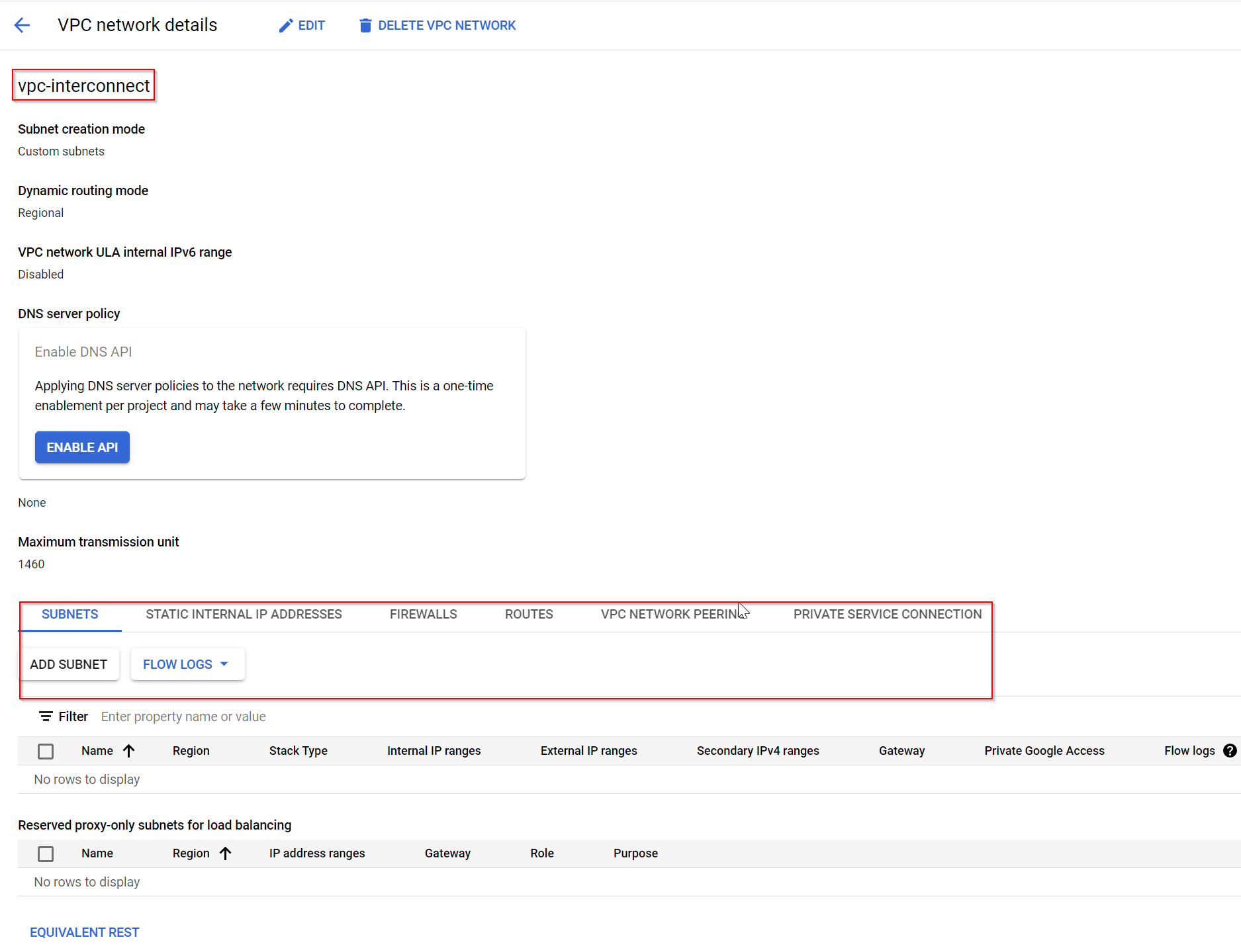
Task: Sort subnets by the Name column arrow
Action: (130, 750)
